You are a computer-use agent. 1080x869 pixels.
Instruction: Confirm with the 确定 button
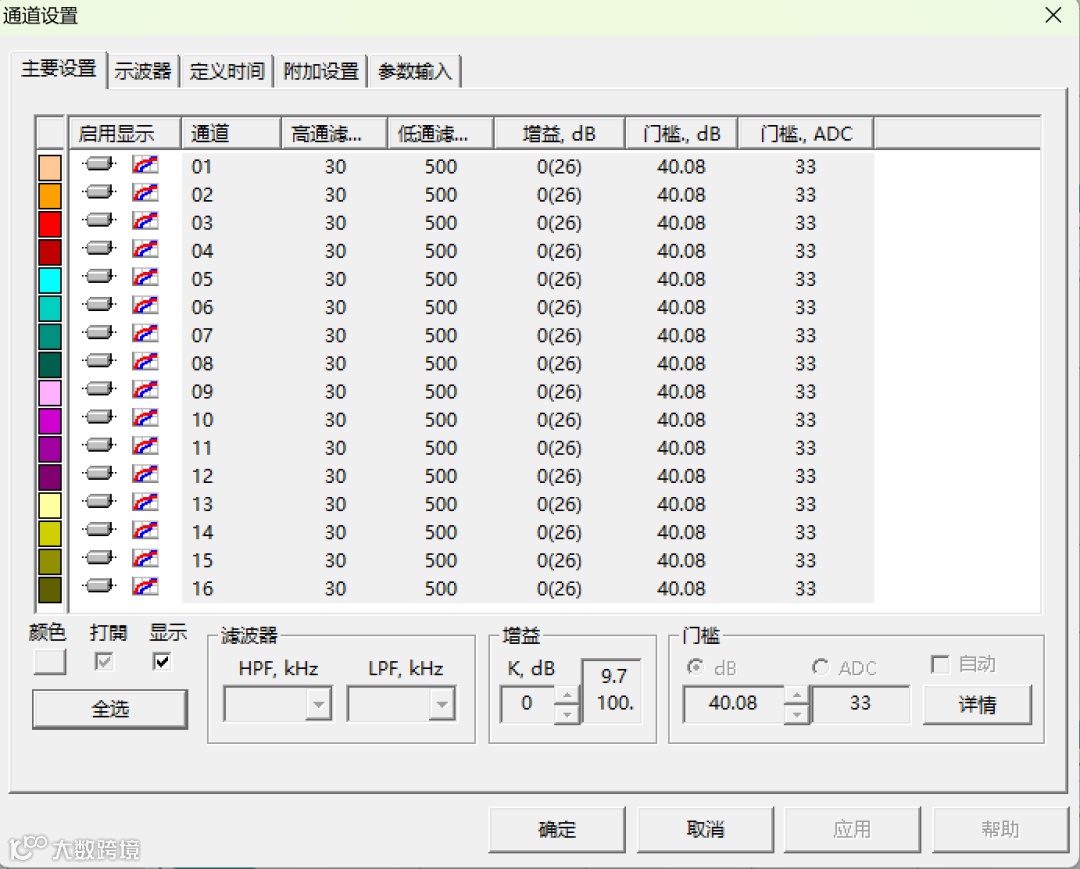tap(557, 829)
